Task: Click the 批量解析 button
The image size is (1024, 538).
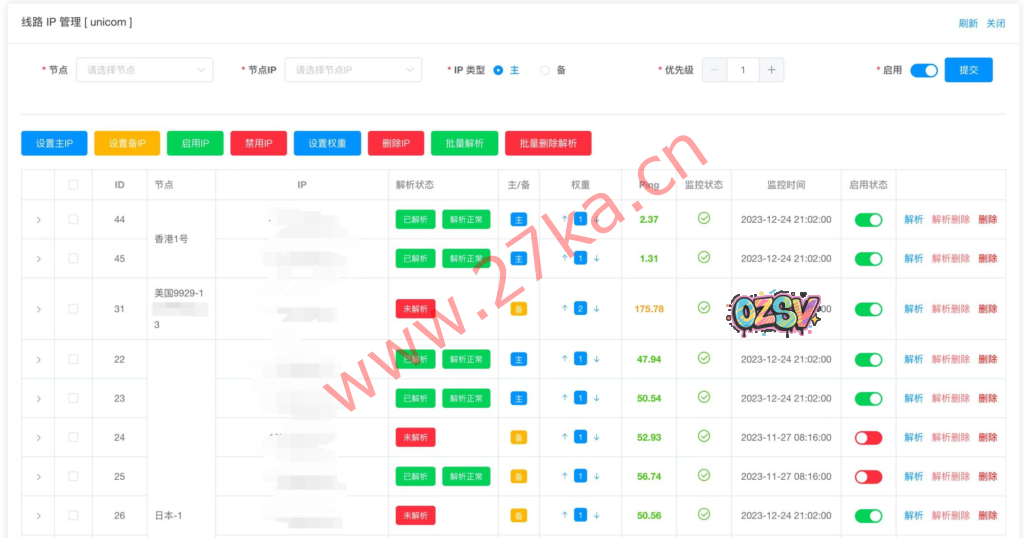Action: tap(464, 143)
